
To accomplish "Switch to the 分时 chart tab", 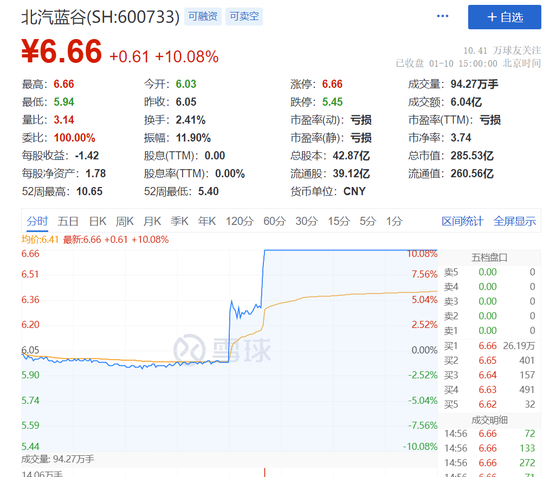I will tap(37, 221).
